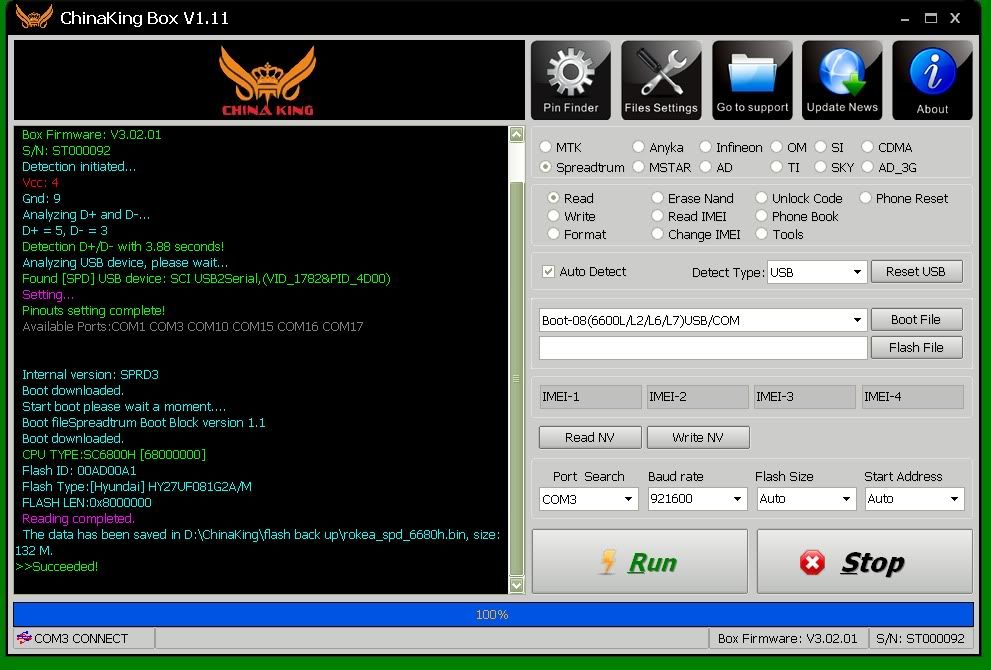Choose the MSTAR platform
Viewport: 991px width, 670px height.
638,167
